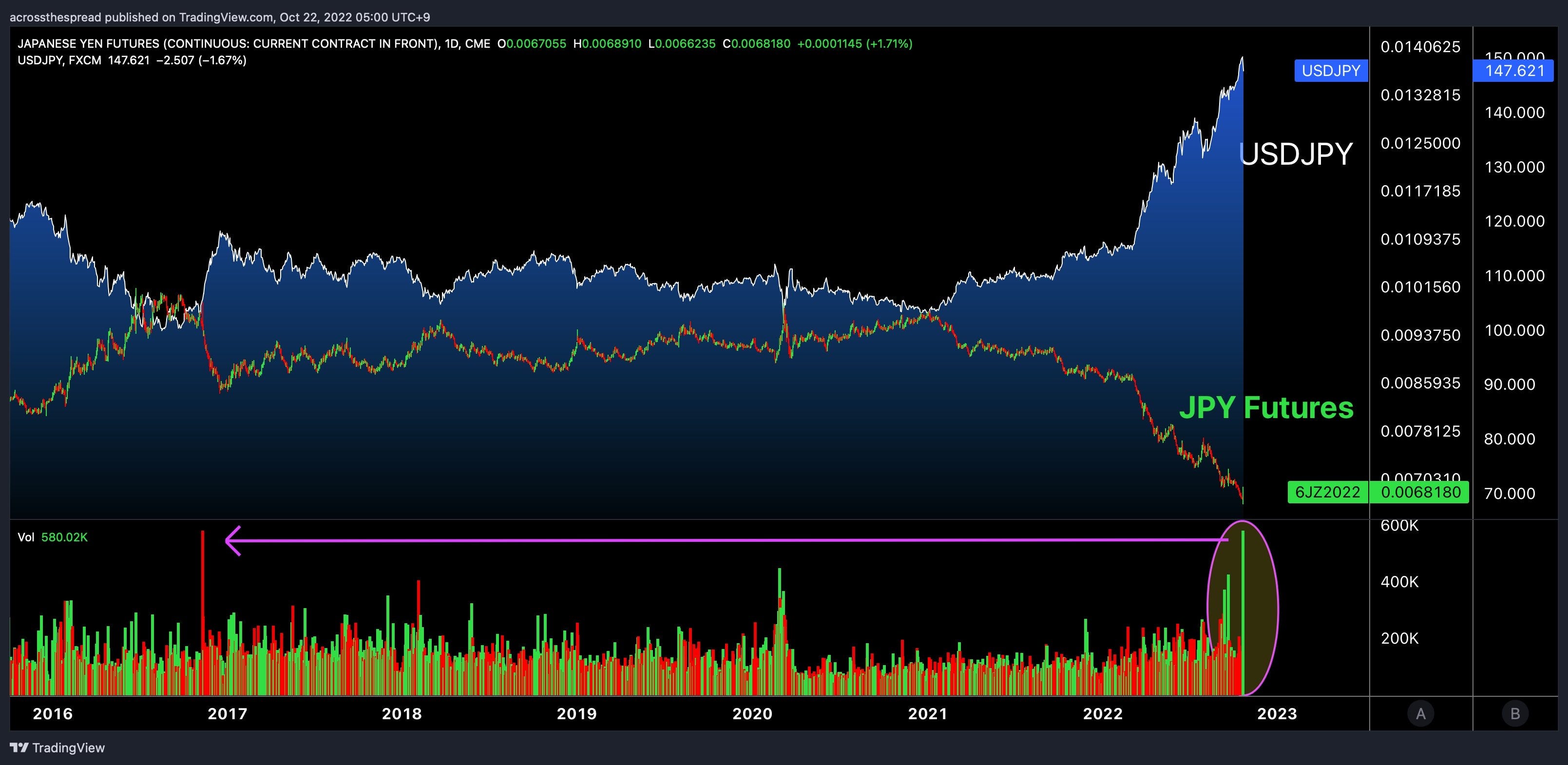
Task: Click the 2020 time axis label
Action: click(752, 713)
